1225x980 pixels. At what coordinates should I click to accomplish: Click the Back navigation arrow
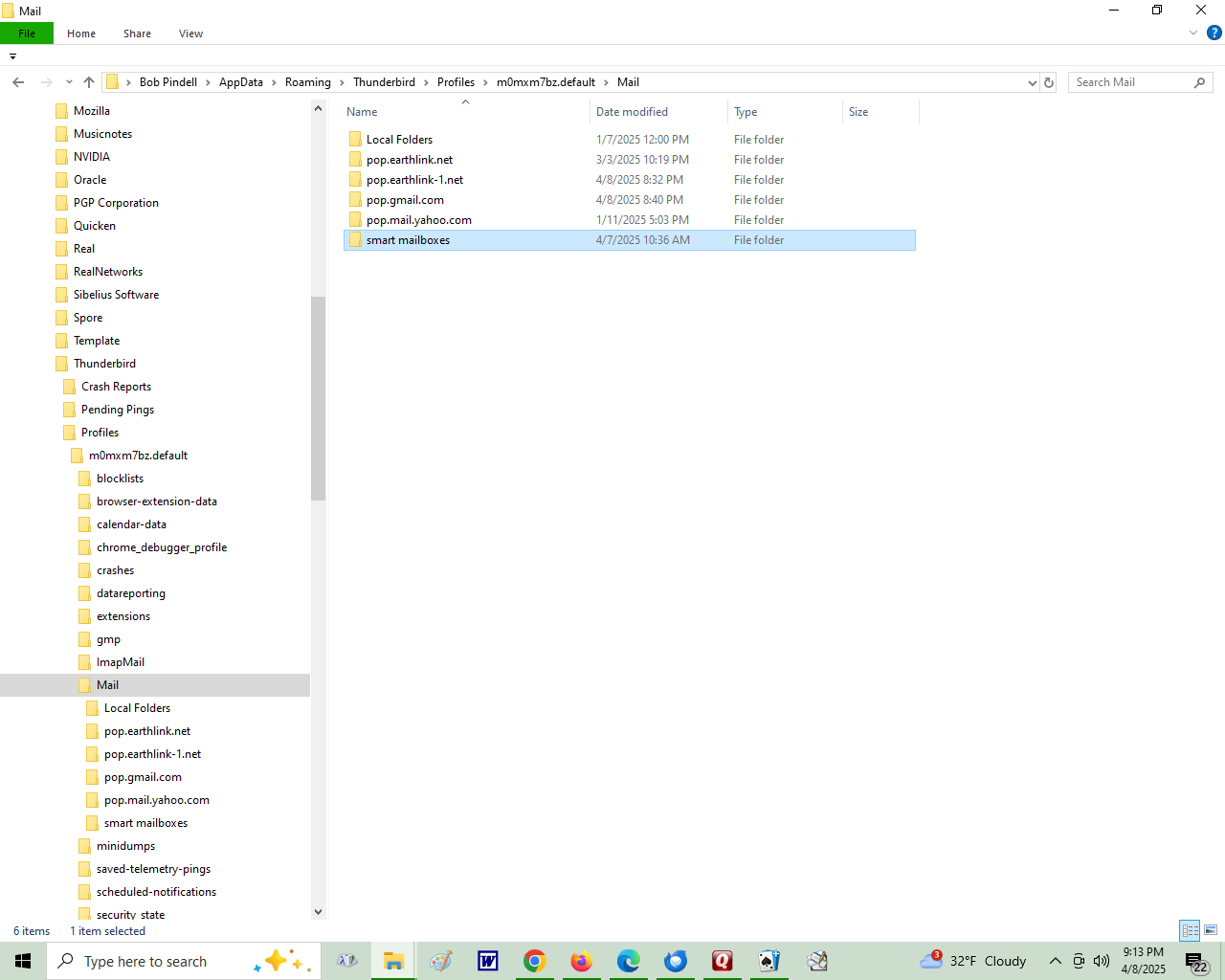pyautogui.click(x=18, y=82)
